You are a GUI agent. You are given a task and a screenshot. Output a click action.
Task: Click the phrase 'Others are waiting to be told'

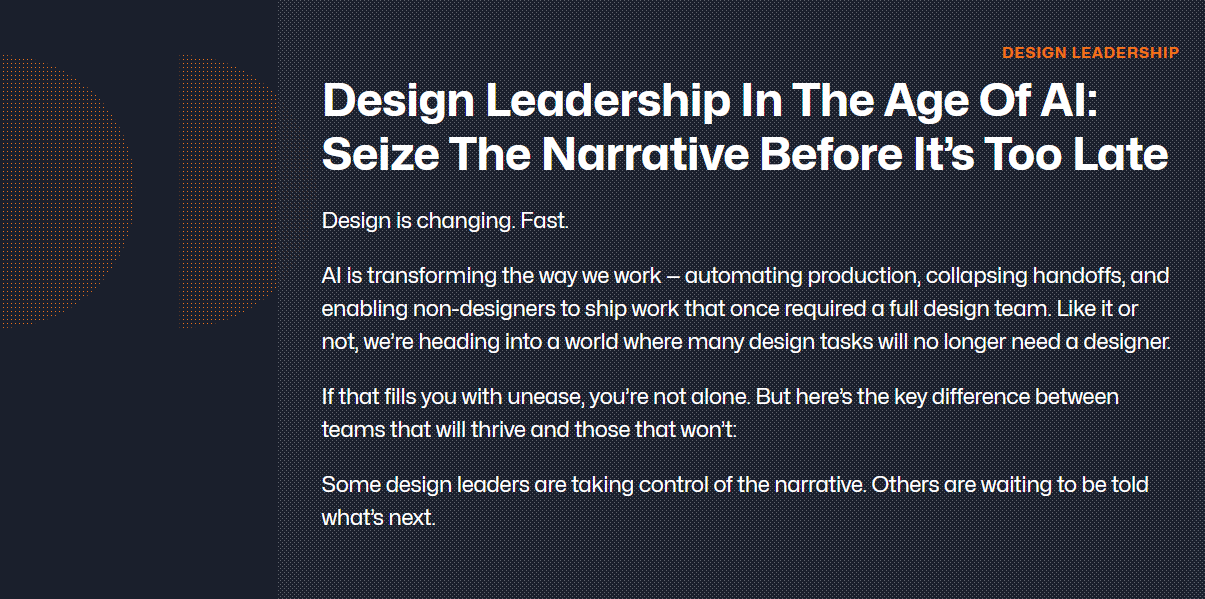click(x=1010, y=485)
